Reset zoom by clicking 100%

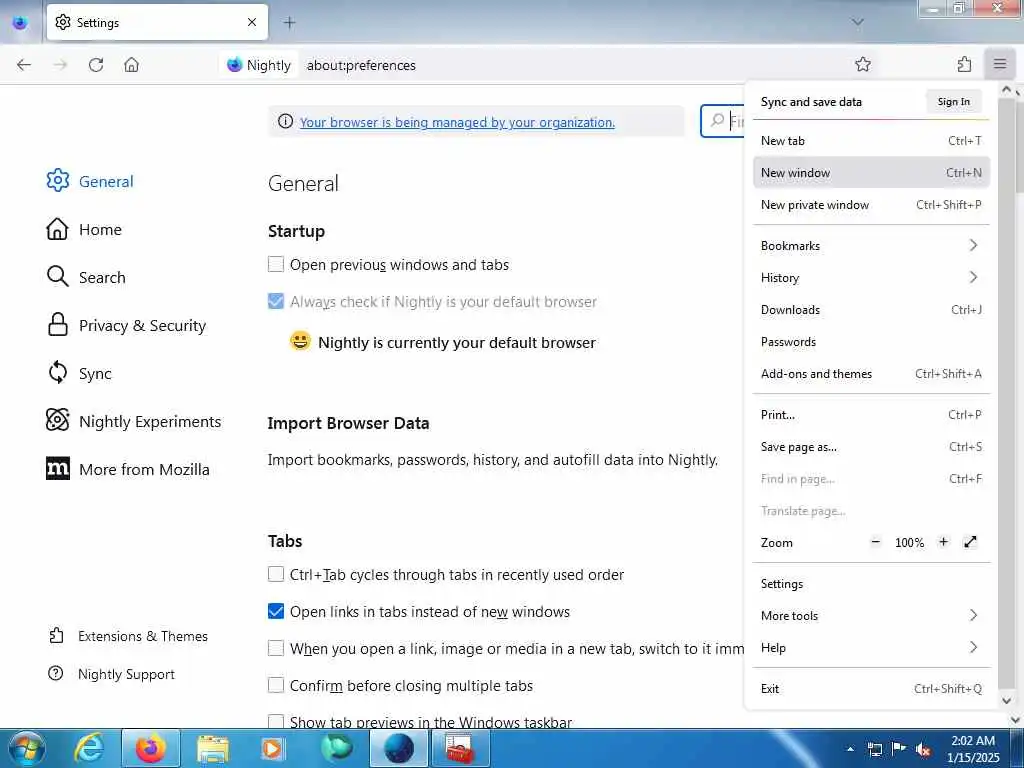909,543
